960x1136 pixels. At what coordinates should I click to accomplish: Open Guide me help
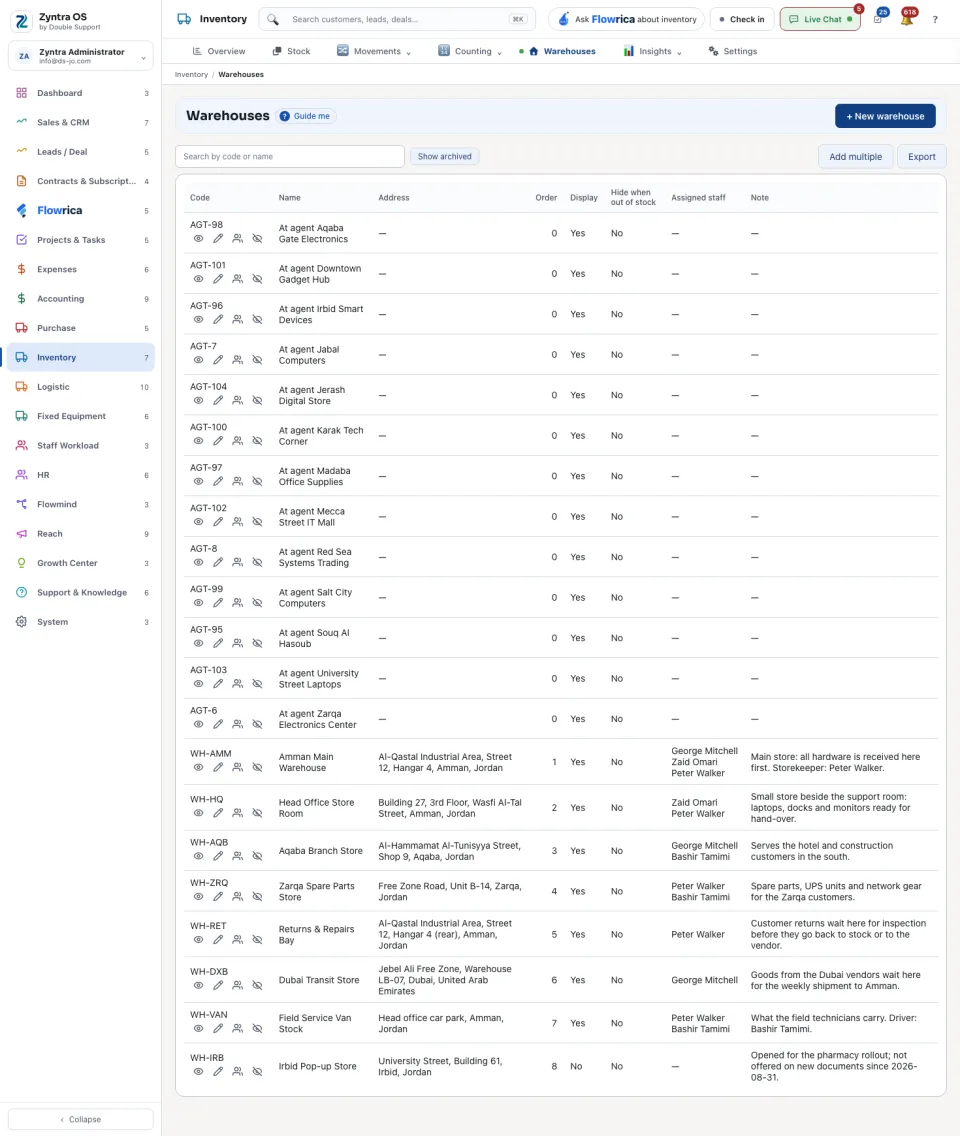(305, 116)
